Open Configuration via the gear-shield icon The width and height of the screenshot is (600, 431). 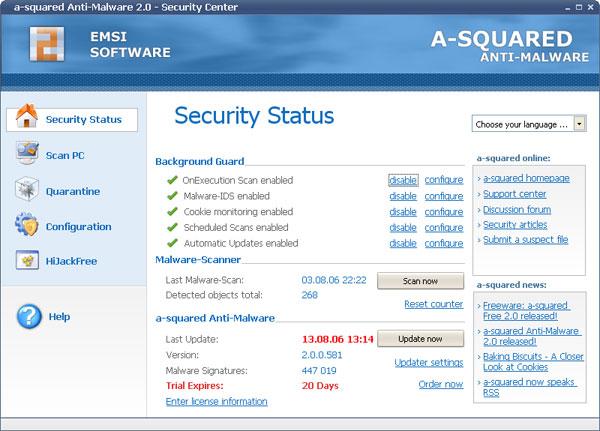(27, 224)
